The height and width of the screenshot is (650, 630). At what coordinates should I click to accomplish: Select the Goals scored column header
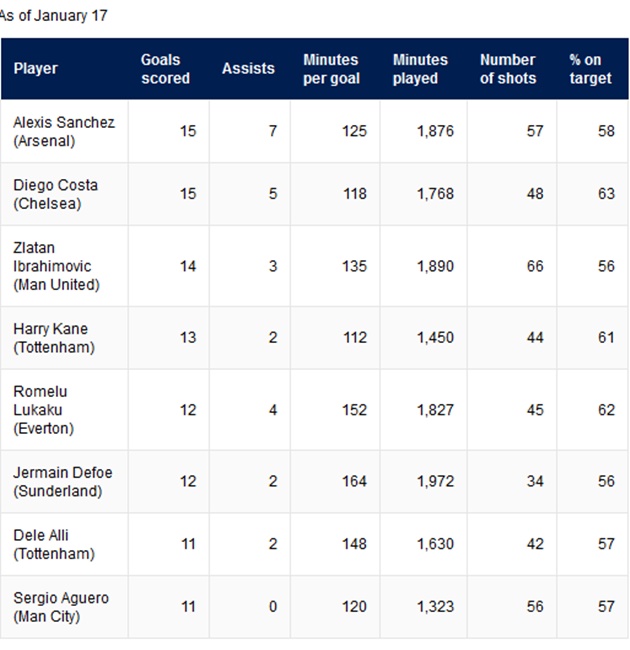pyautogui.click(x=165, y=69)
